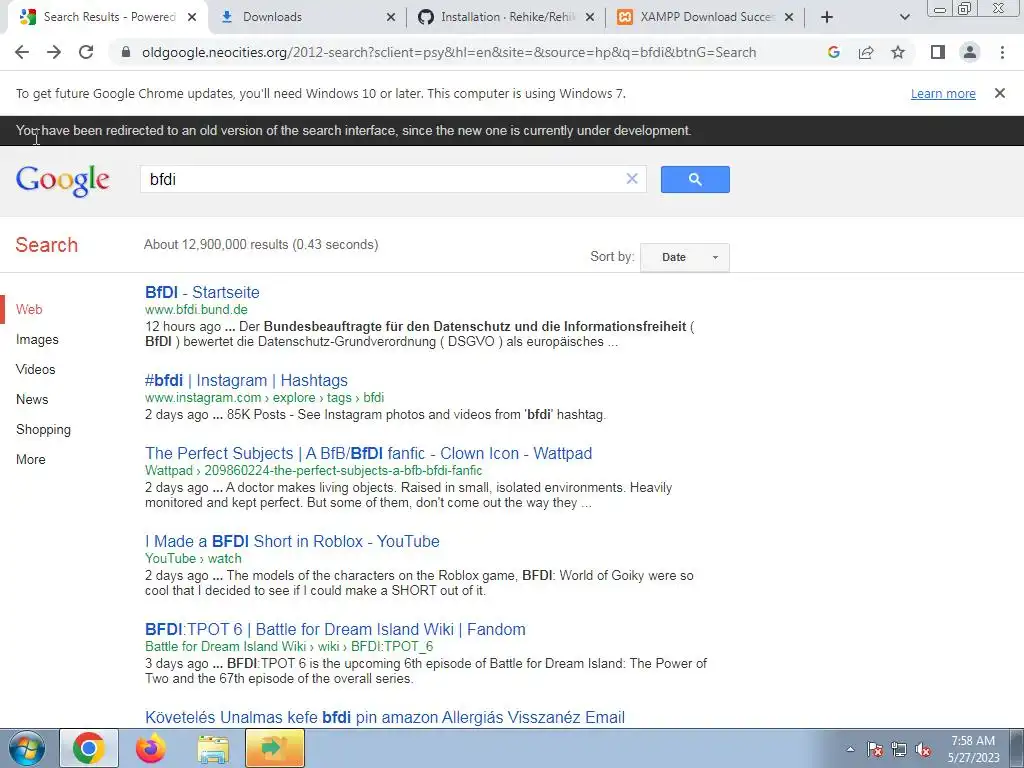Image resolution: width=1024 pixels, height=768 pixels.
Task: Open the Sort by Date dropdown
Action: (684, 257)
